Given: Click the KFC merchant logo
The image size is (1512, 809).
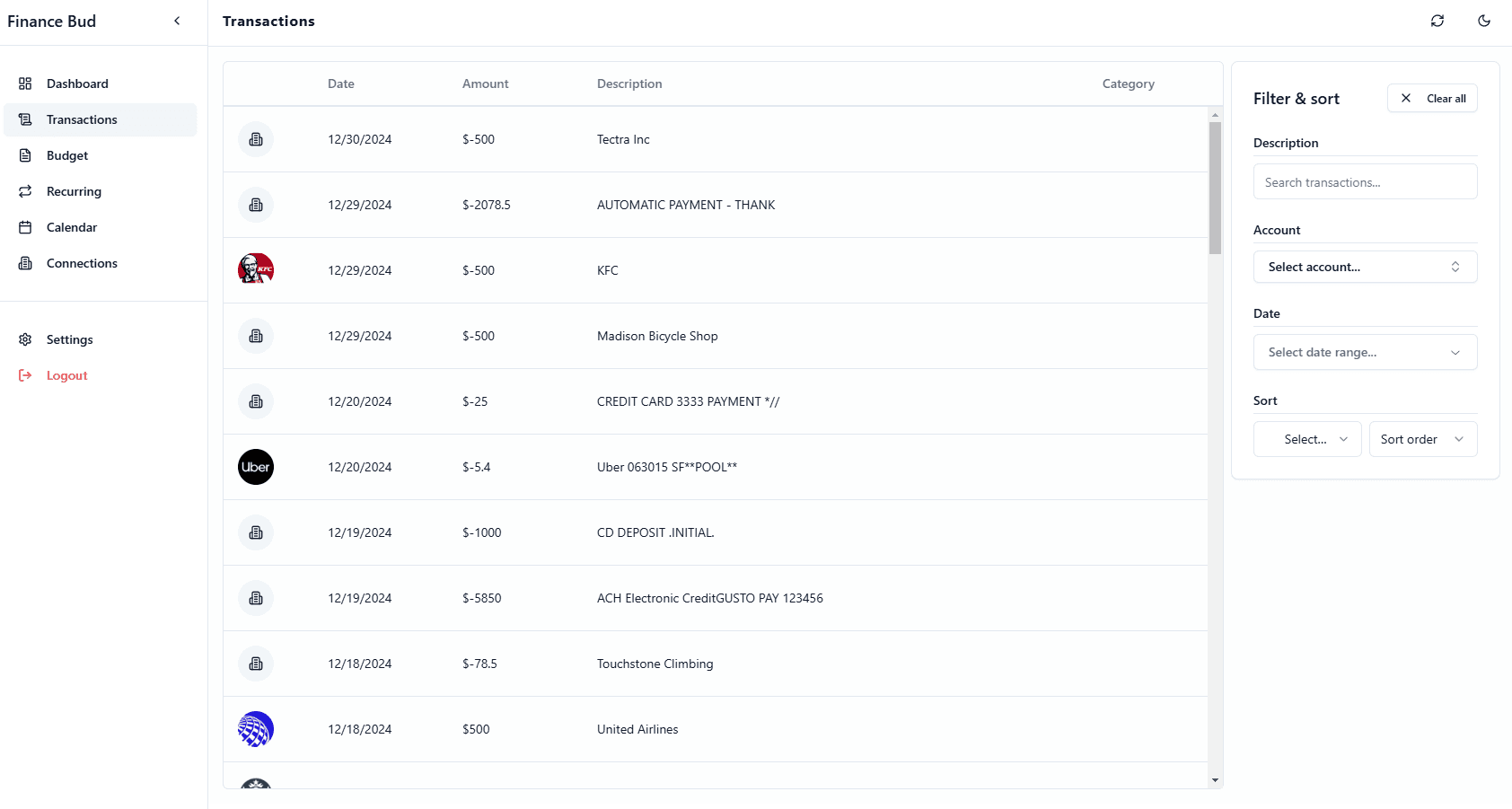Looking at the screenshot, I should [x=256, y=270].
